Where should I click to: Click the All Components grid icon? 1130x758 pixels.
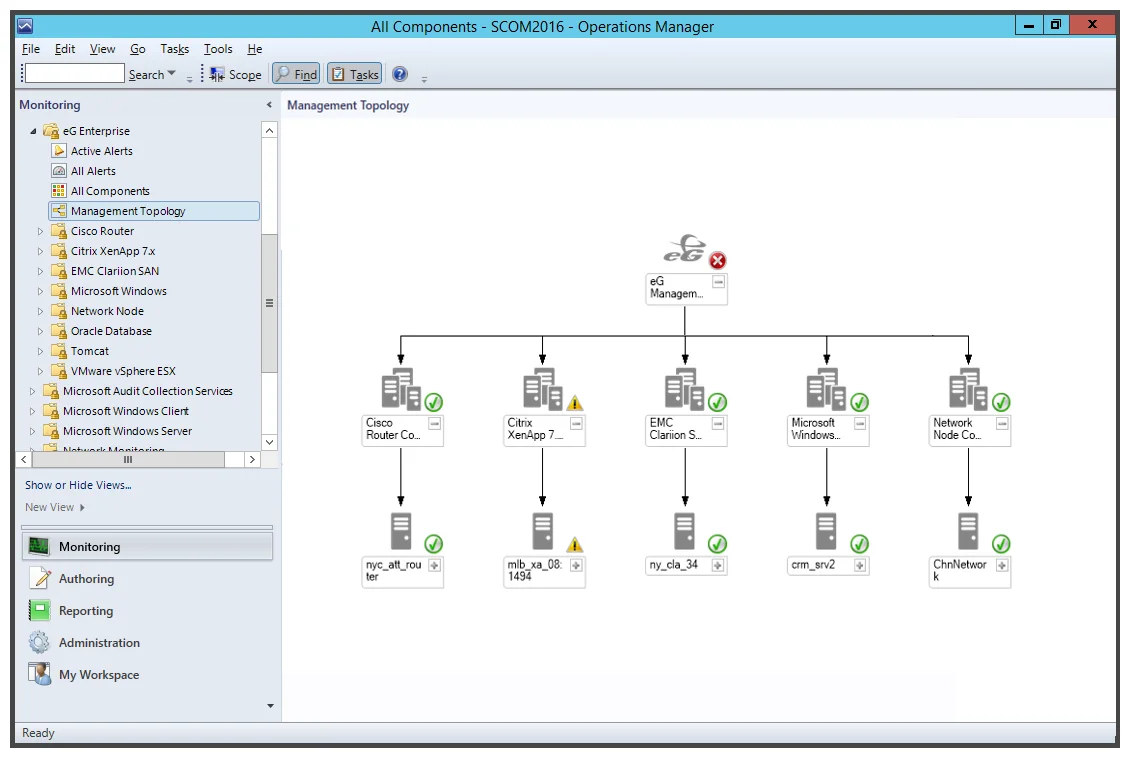tap(59, 191)
